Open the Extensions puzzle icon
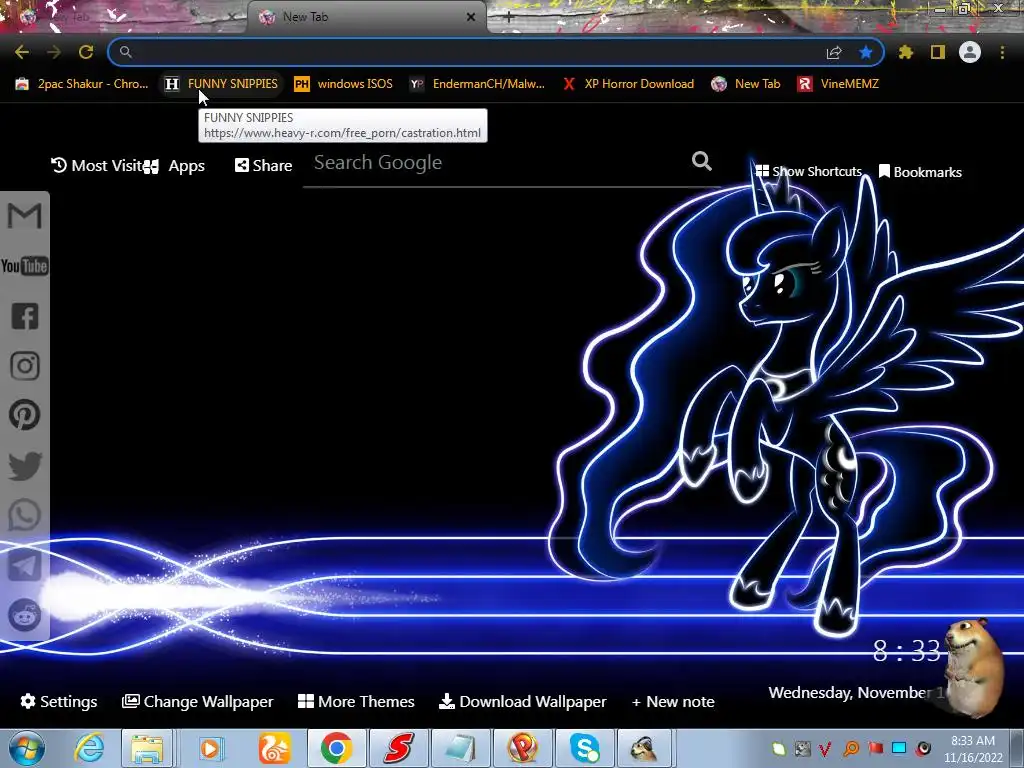 pos(906,52)
